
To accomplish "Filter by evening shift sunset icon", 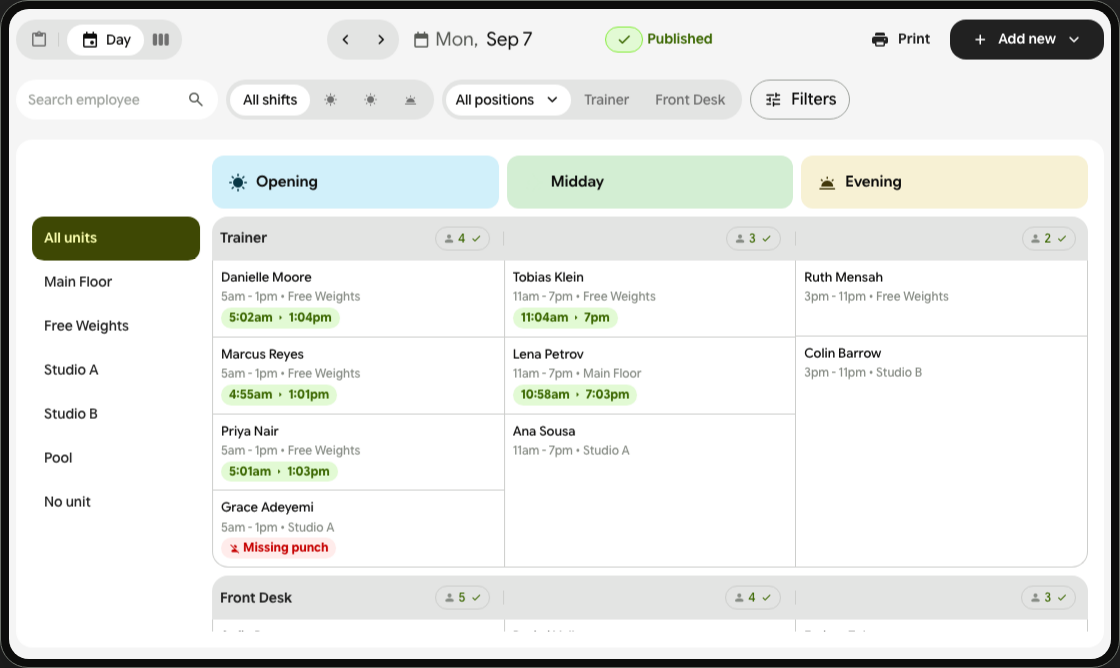I will [x=410, y=99].
